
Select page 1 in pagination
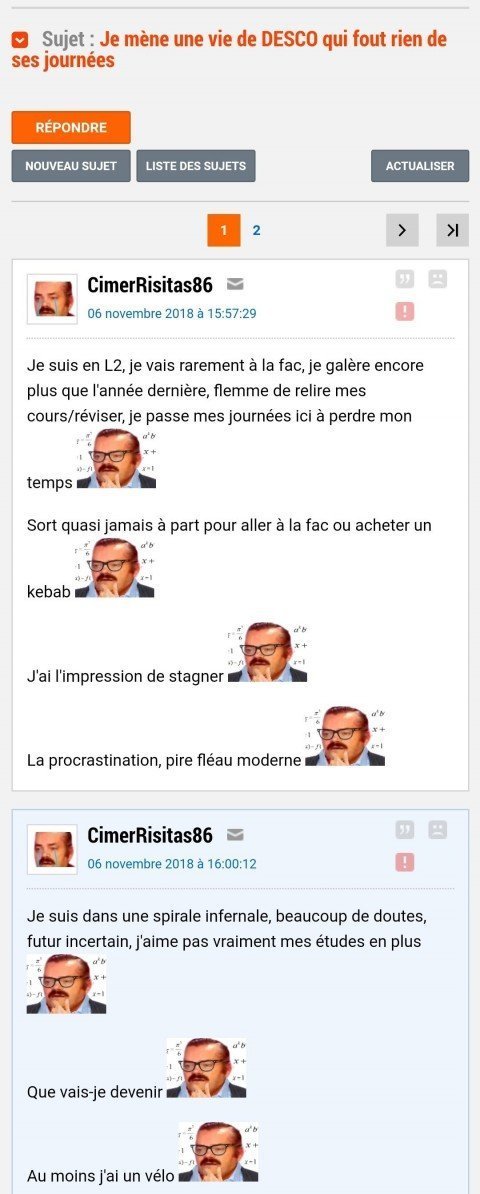(x=223, y=230)
